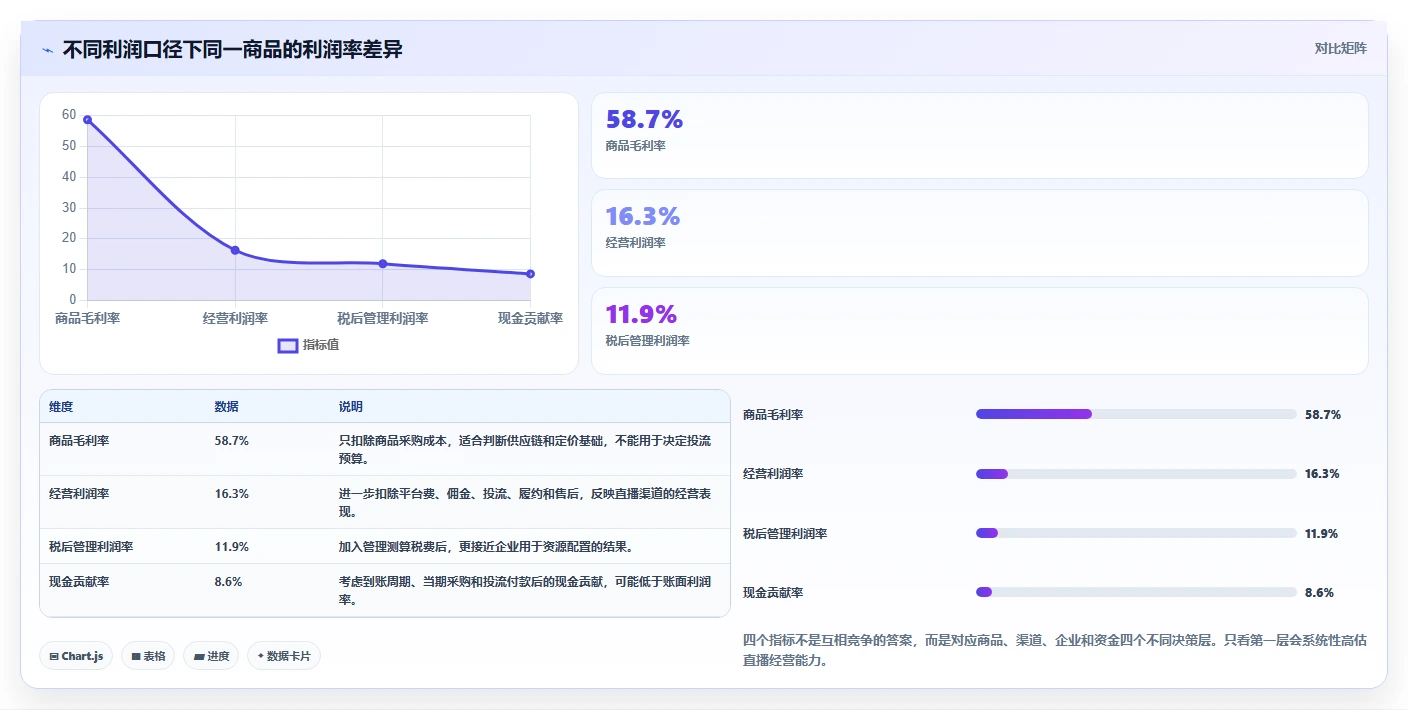Click the chart point for 经营利润率
The height and width of the screenshot is (710, 1408).
pyautogui.click(x=235, y=250)
